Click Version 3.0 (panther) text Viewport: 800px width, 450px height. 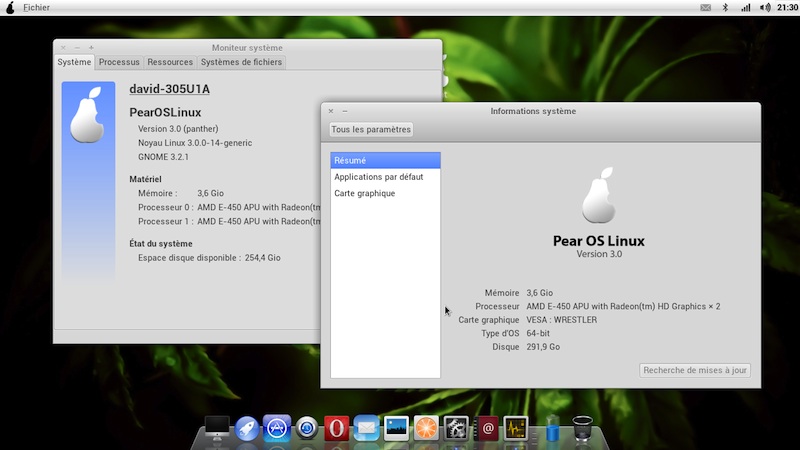point(178,129)
